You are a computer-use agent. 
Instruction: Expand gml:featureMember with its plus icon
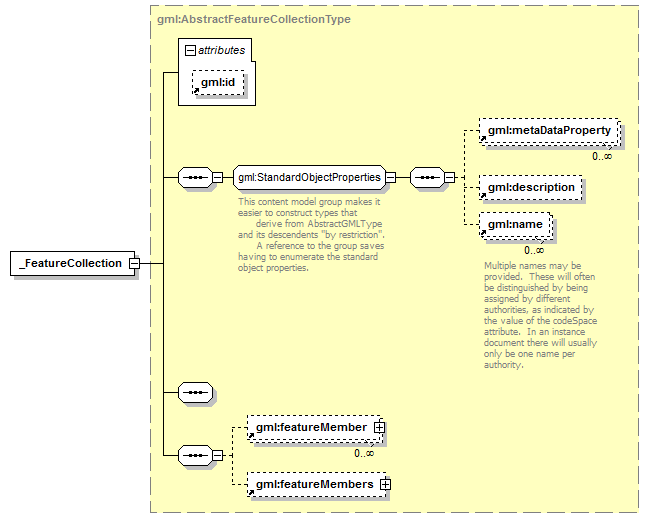pos(379,428)
